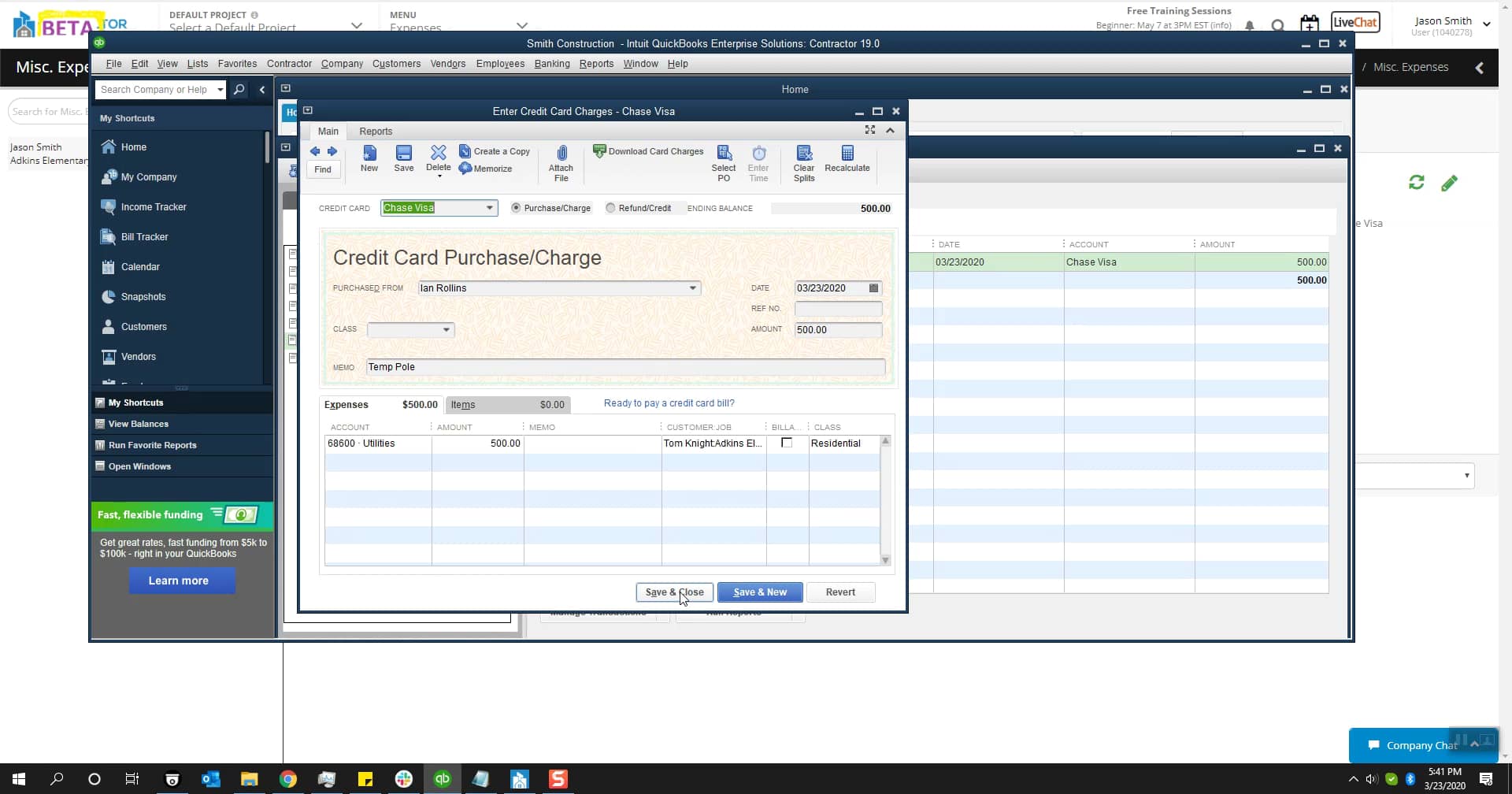This screenshot has width=1512, height=794.
Task: Open Select PO
Action: [x=723, y=163]
